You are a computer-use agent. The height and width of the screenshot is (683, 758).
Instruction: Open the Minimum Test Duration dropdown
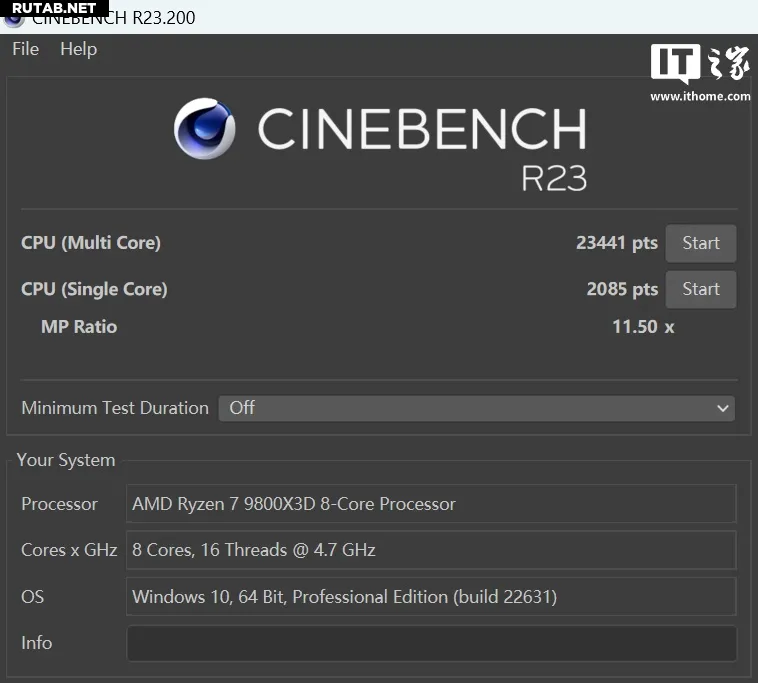click(x=477, y=408)
